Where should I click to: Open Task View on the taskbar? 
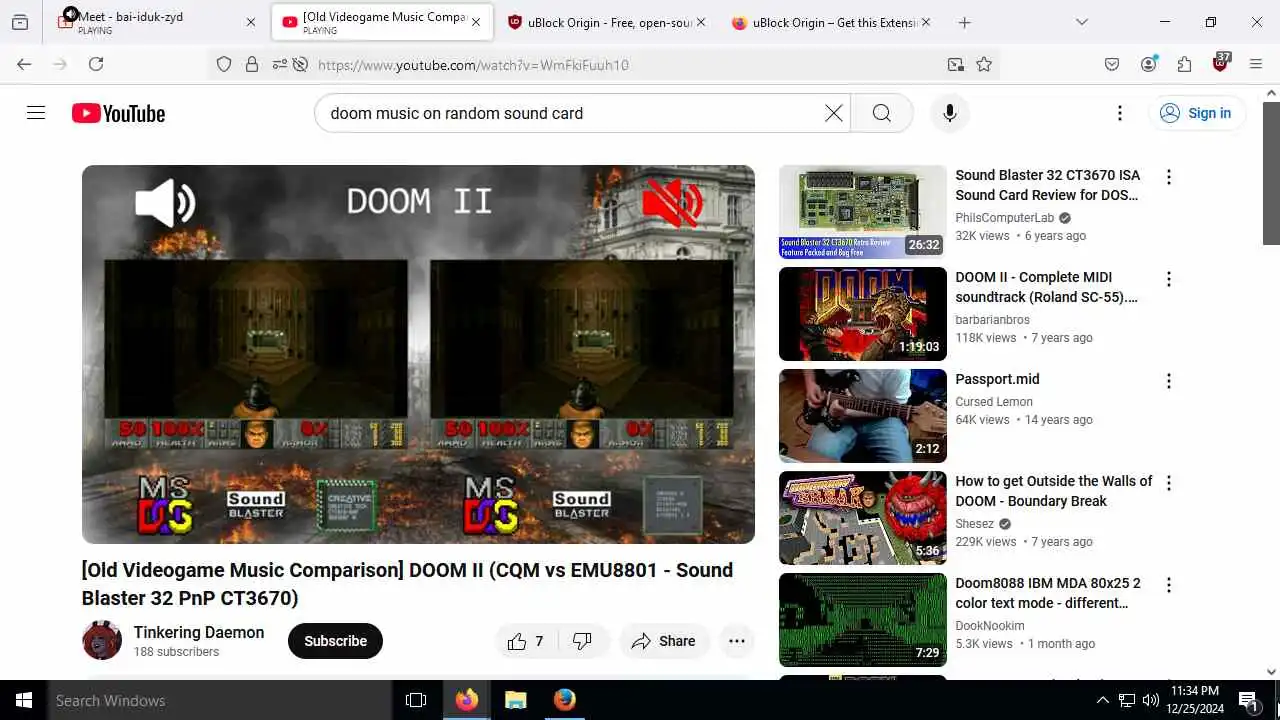coord(416,700)
